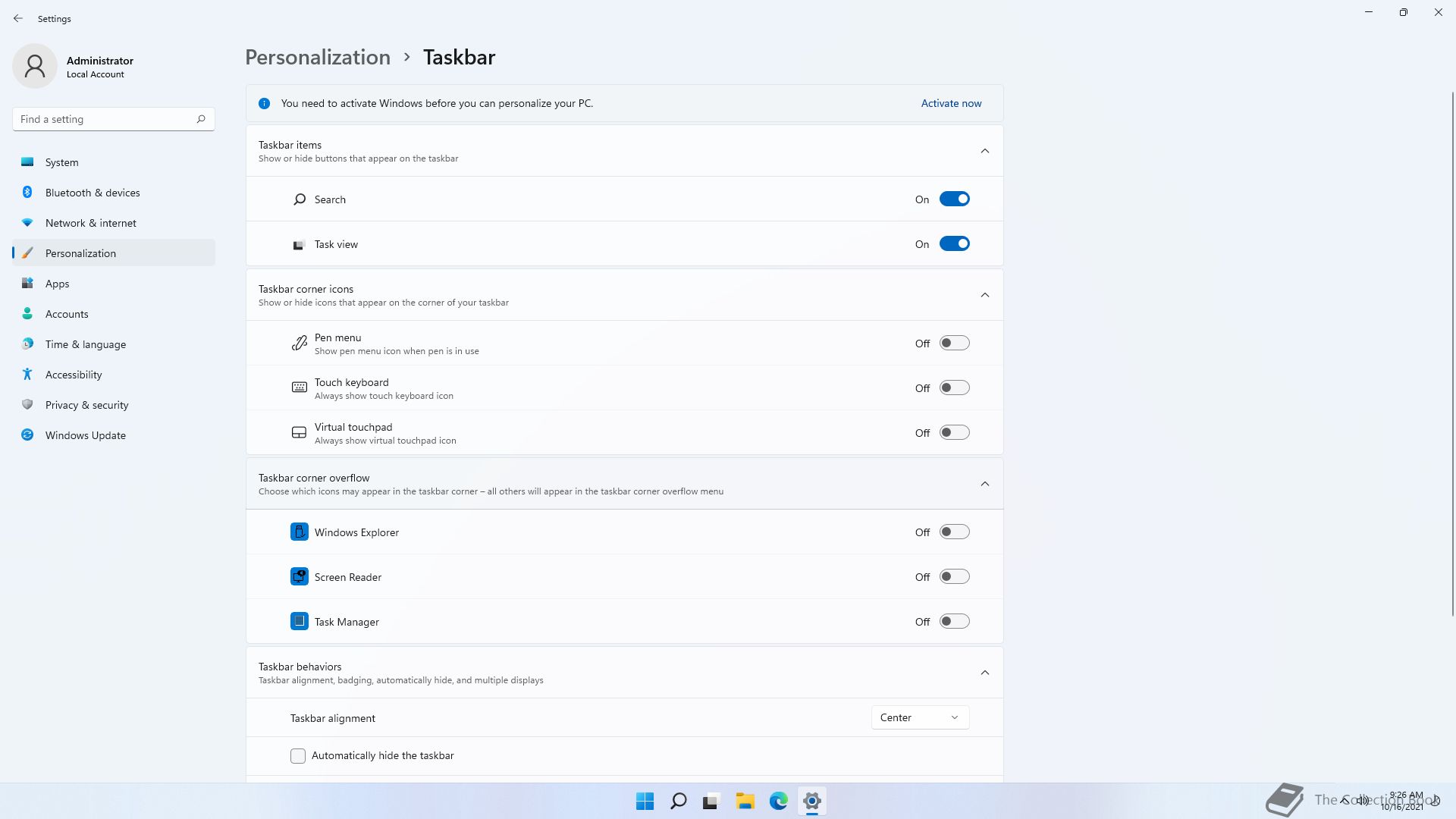The image size is (1456, 819).
Task: Turn on Task Manager overflow toggle
Action: click(955, 622)
